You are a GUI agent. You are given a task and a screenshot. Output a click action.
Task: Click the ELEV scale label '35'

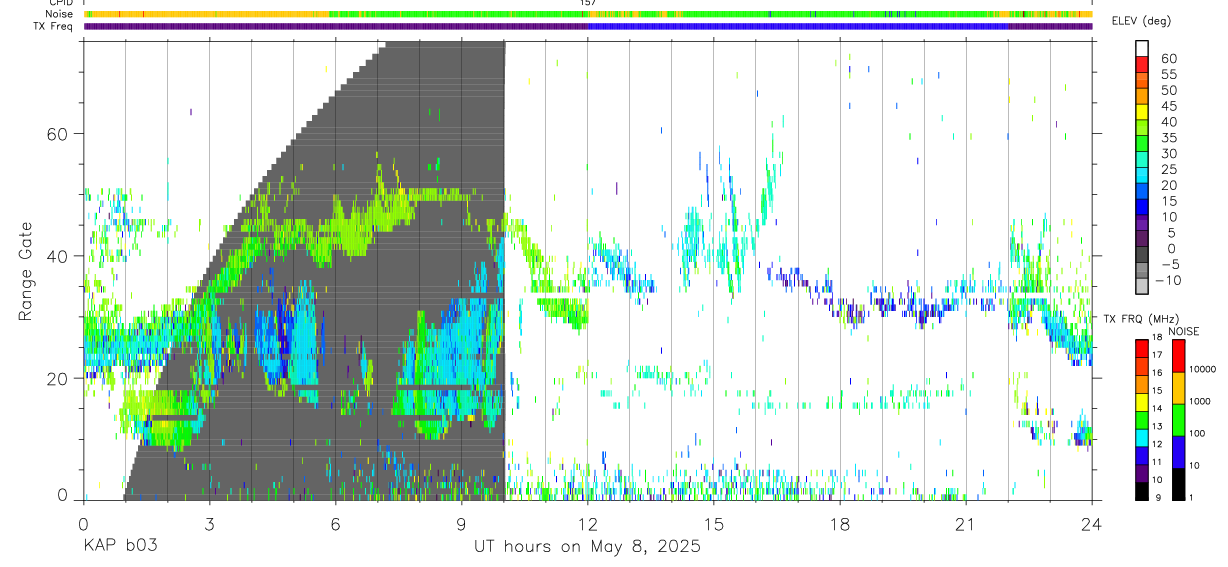tap(1168, 138)
